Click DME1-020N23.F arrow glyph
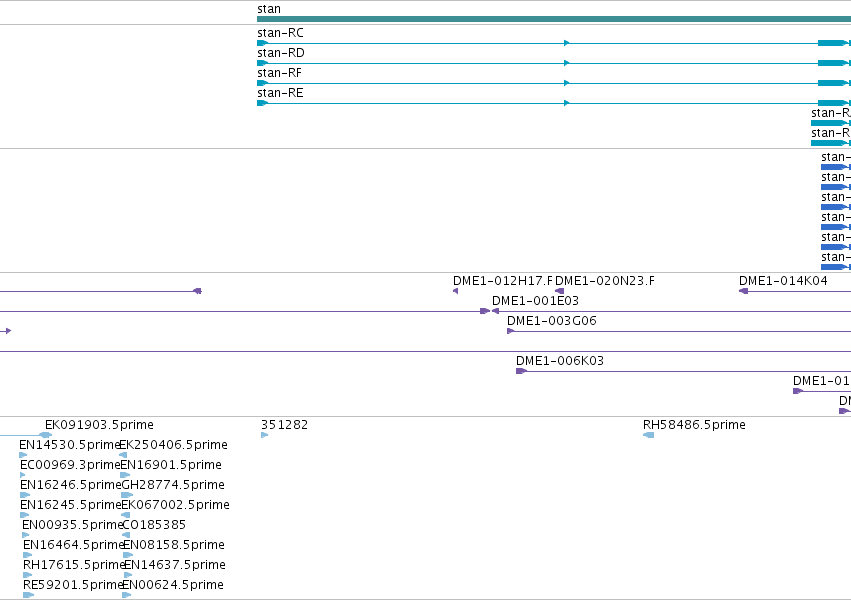Viewport: 851px width, 600px height. [x=560, y=291]
